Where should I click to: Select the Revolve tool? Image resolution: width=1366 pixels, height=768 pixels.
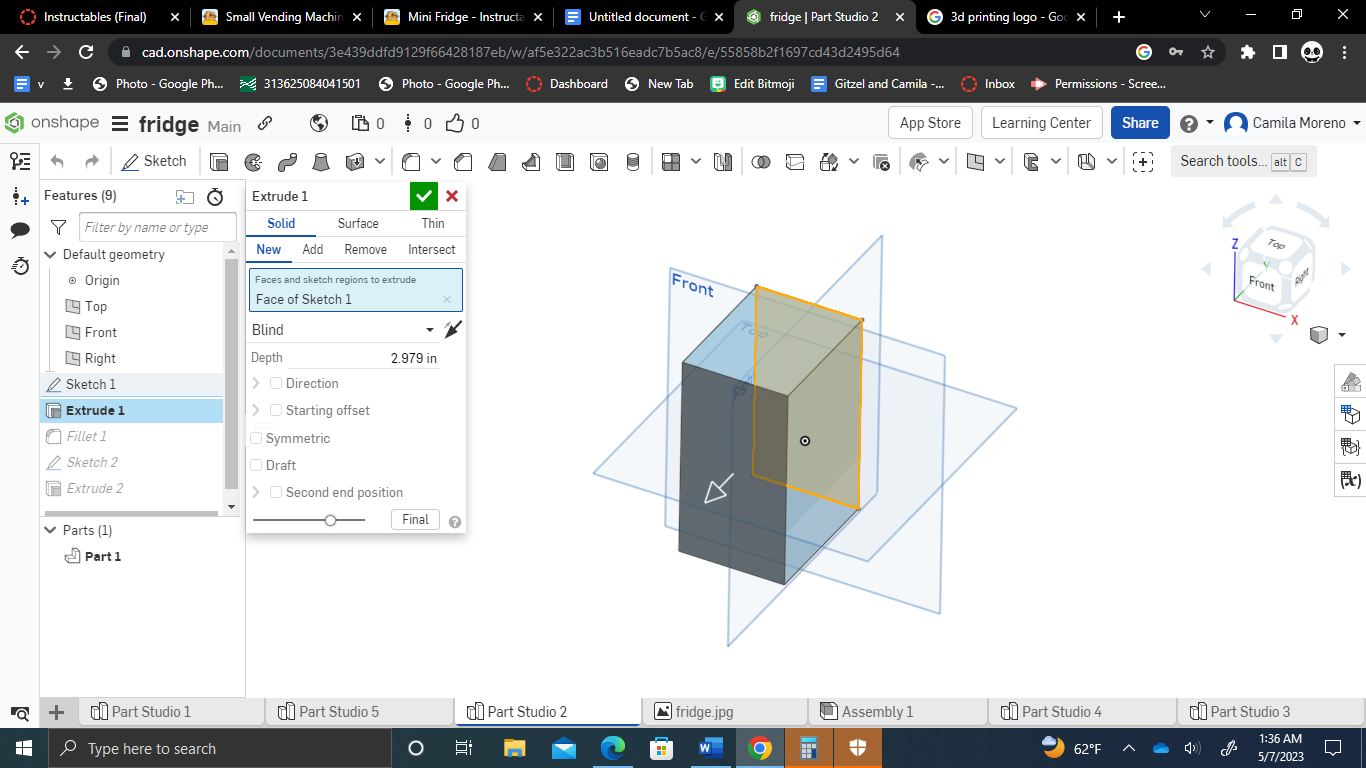coord(253,160)
